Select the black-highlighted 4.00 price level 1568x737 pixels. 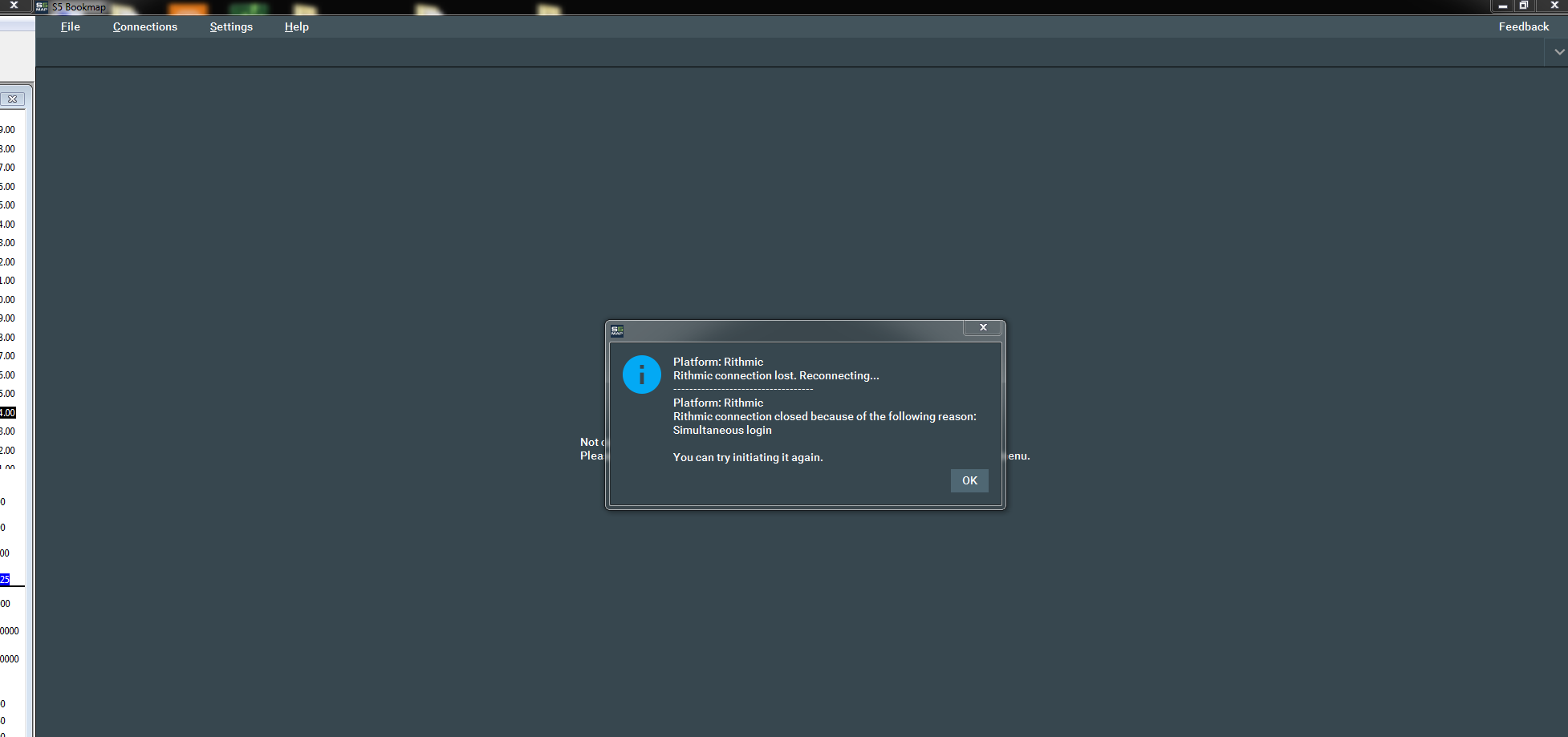tap(8, 413)
